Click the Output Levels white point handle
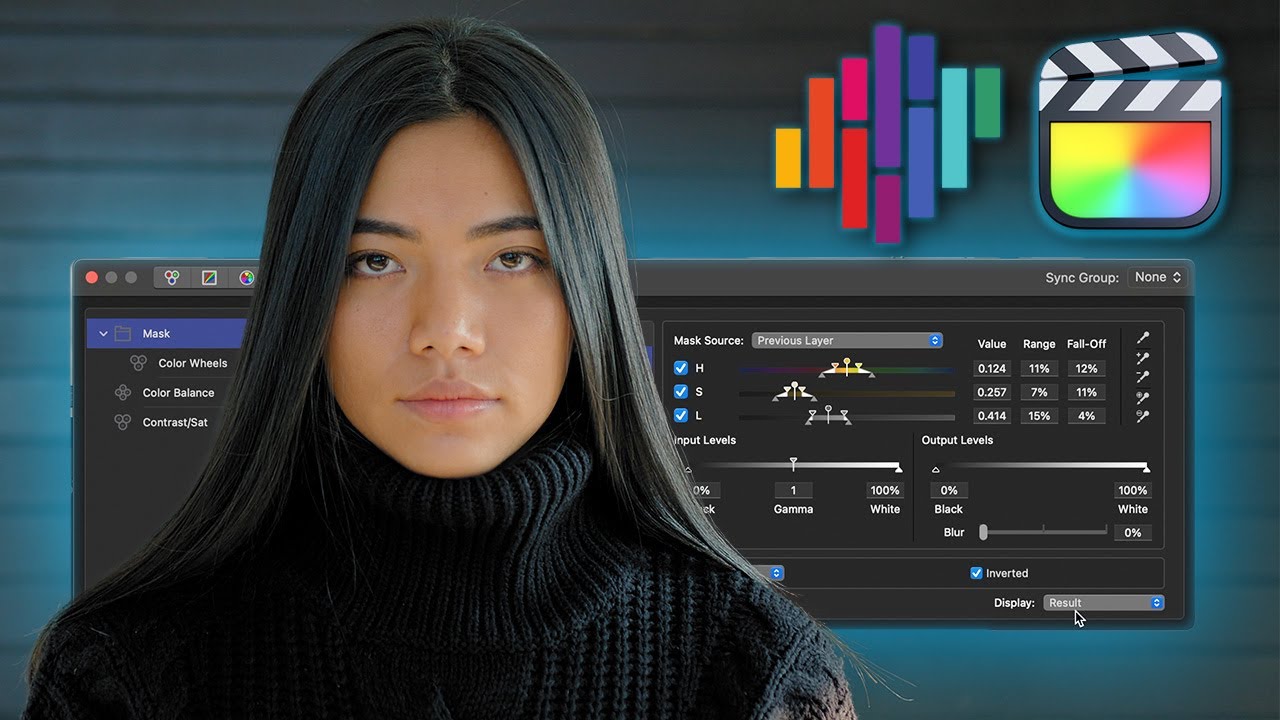 click(1146, 468)
